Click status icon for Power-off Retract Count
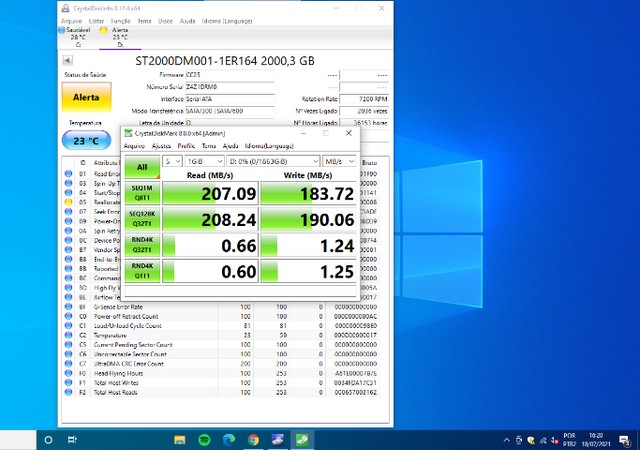 68,316
